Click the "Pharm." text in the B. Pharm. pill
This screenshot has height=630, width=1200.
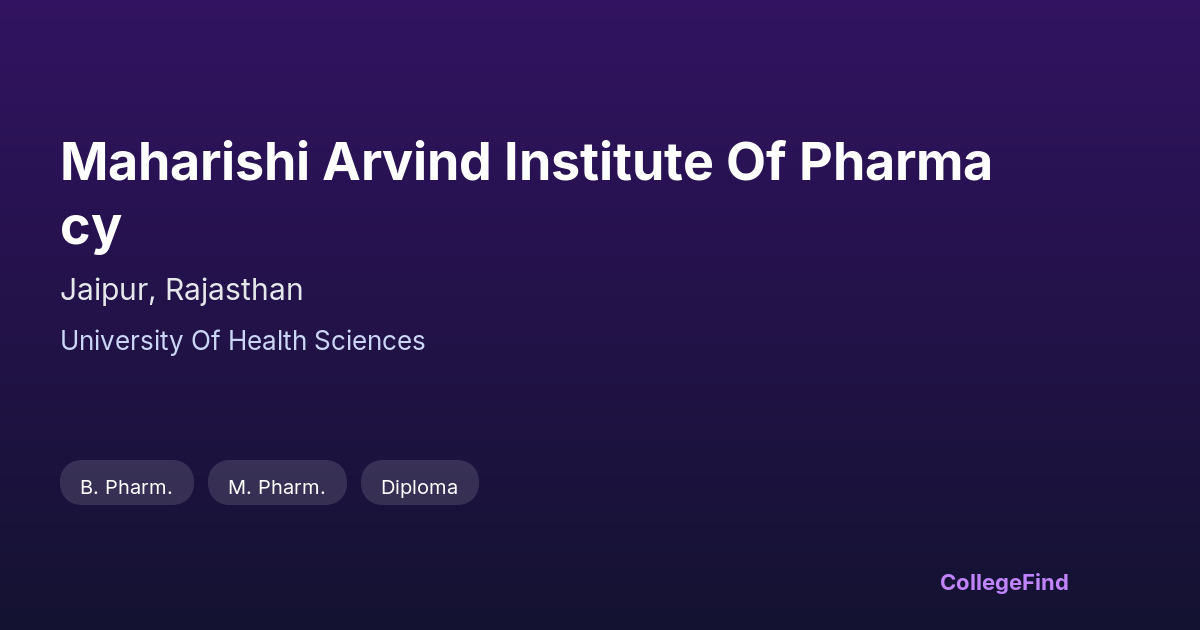point(139,487)
